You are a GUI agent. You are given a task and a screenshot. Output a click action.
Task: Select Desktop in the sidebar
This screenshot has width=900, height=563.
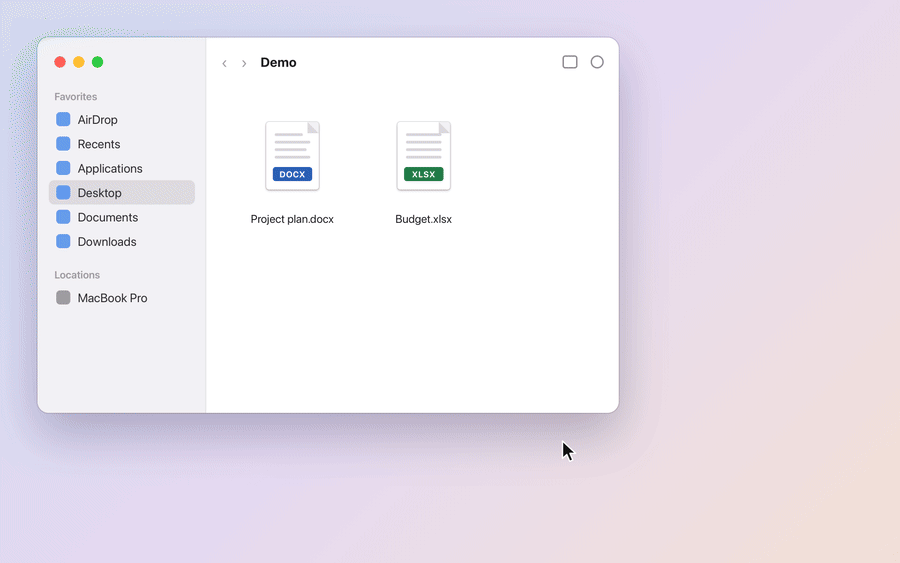coord(122,193)
